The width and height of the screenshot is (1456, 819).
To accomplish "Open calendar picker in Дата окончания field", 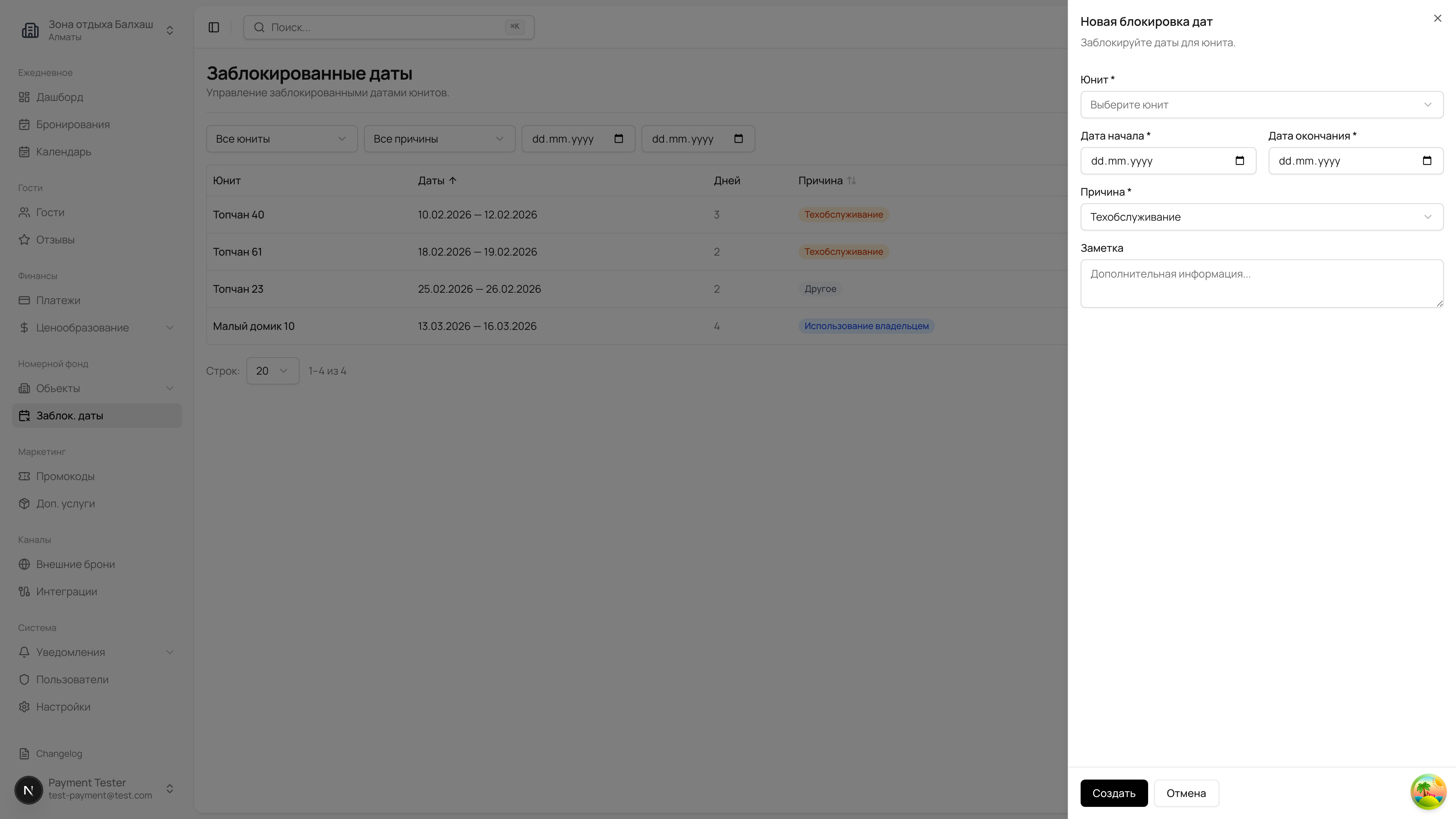I will (1426, 160).
